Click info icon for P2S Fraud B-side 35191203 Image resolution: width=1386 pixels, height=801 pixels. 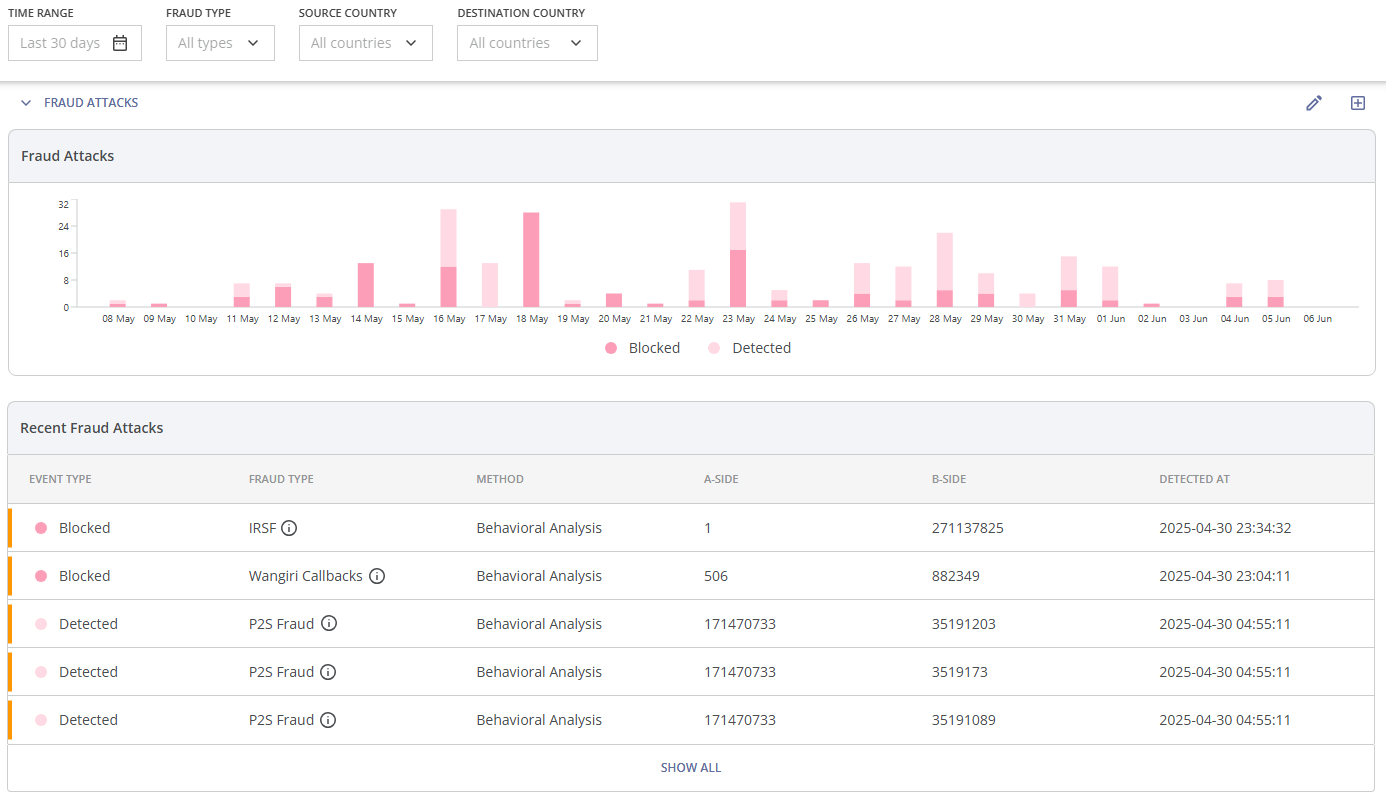tap(328, 624)
